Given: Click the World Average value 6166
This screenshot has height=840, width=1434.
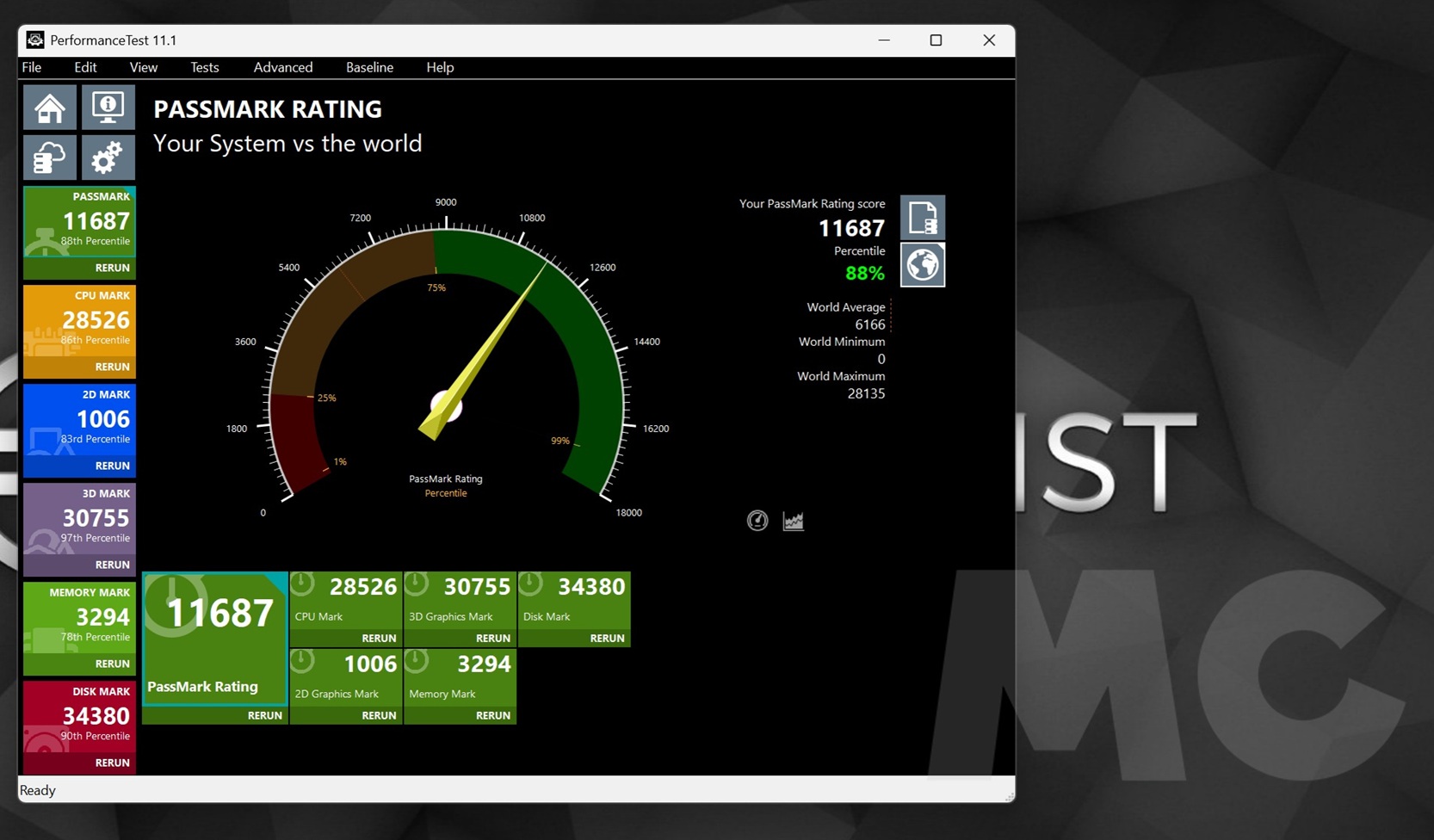Looking at the screenshot, I should click(x=870, y=324).
